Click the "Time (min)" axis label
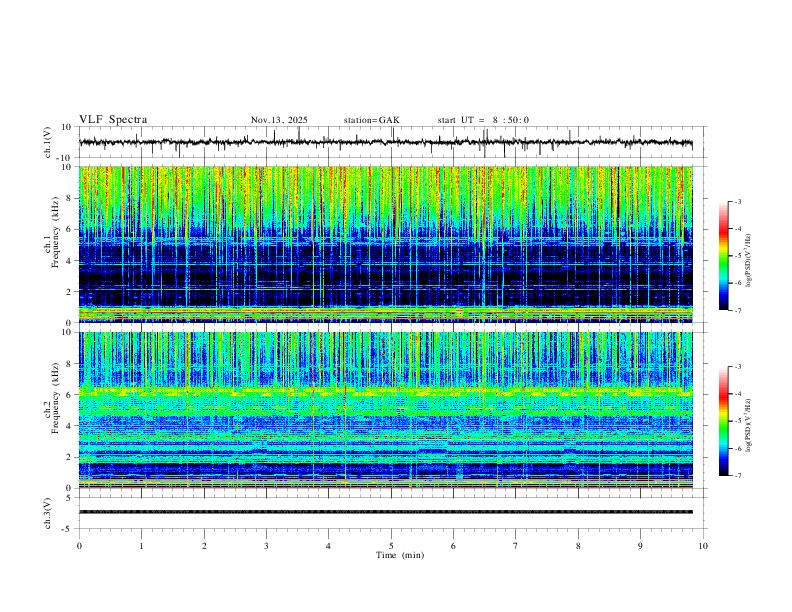 [x=400, y=555]
